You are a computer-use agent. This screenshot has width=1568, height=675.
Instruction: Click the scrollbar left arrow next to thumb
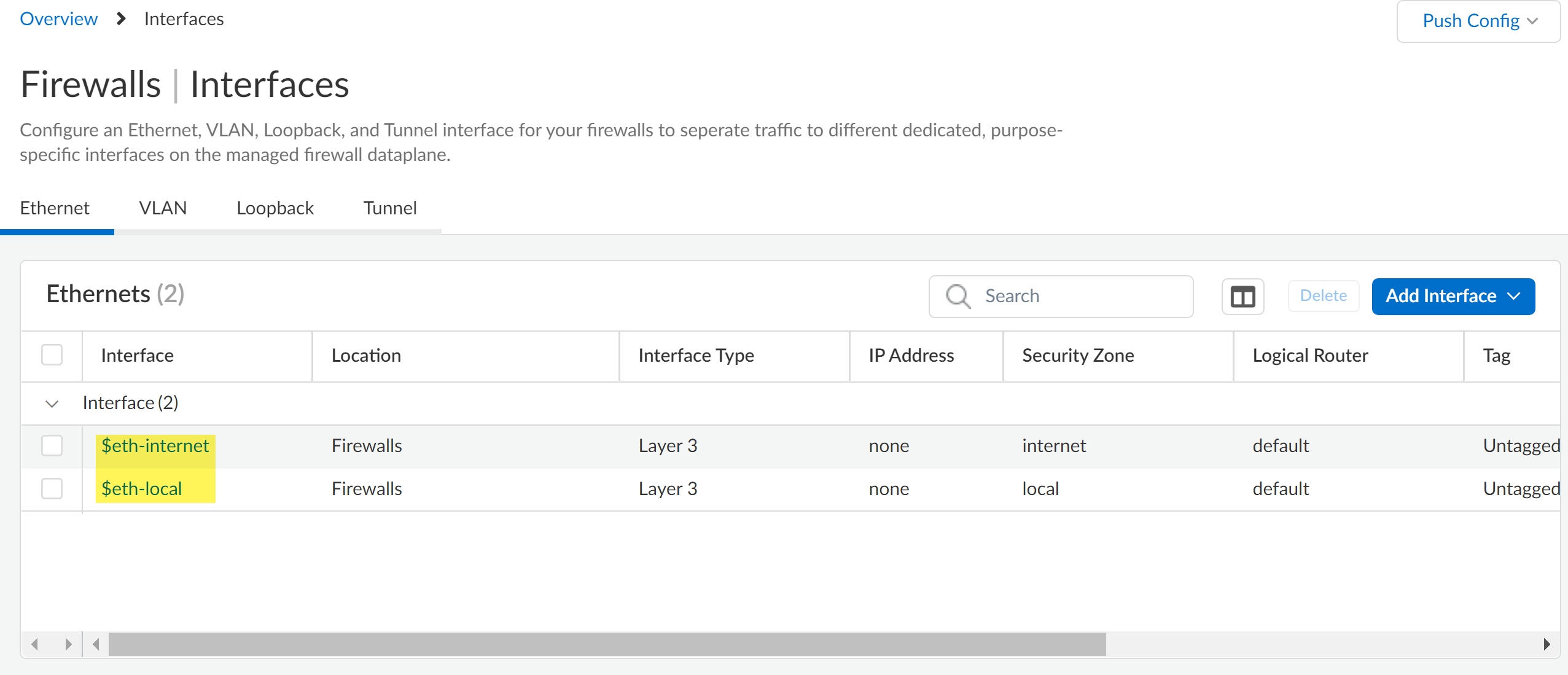point(96,644)
